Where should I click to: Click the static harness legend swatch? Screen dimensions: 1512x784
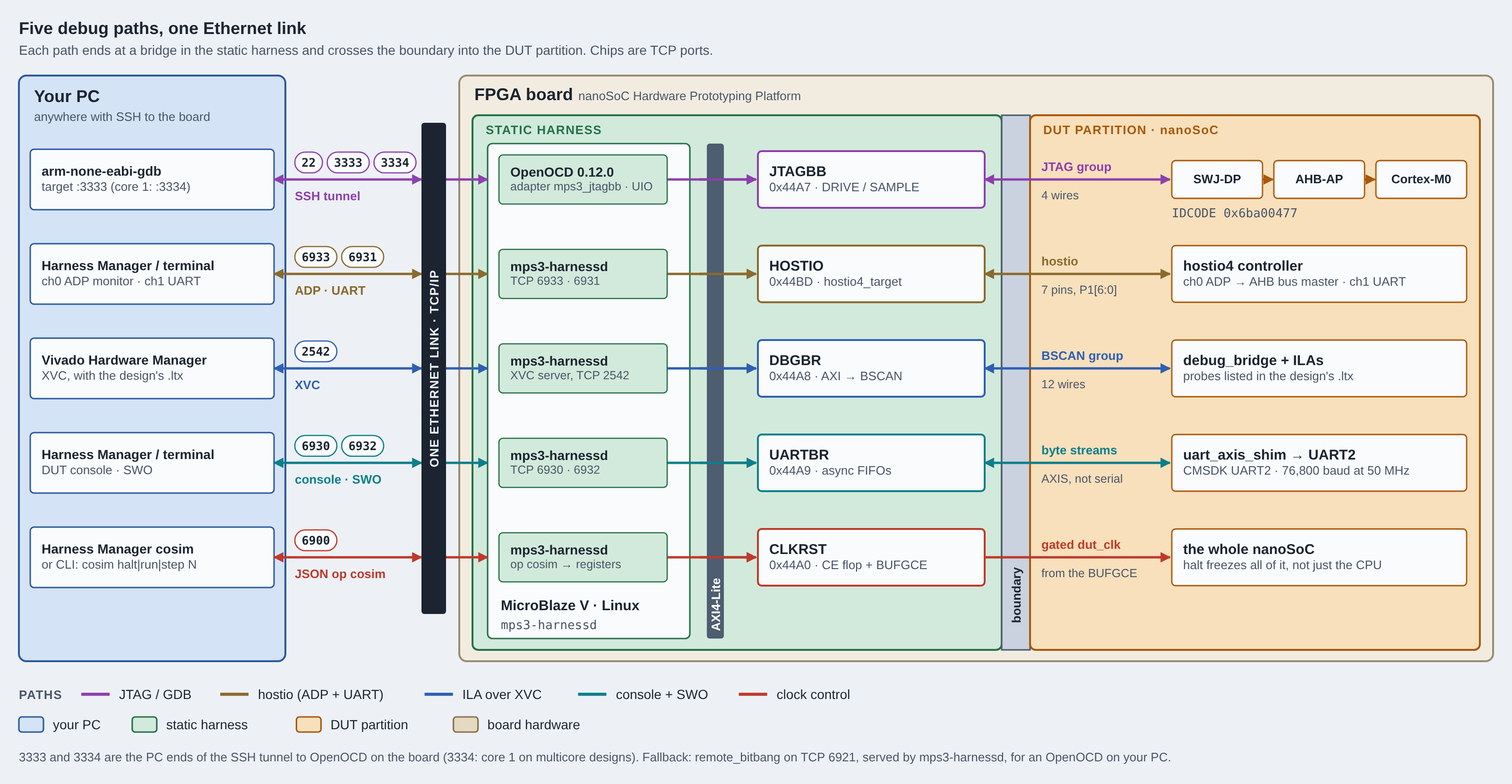tap(145, 724)
